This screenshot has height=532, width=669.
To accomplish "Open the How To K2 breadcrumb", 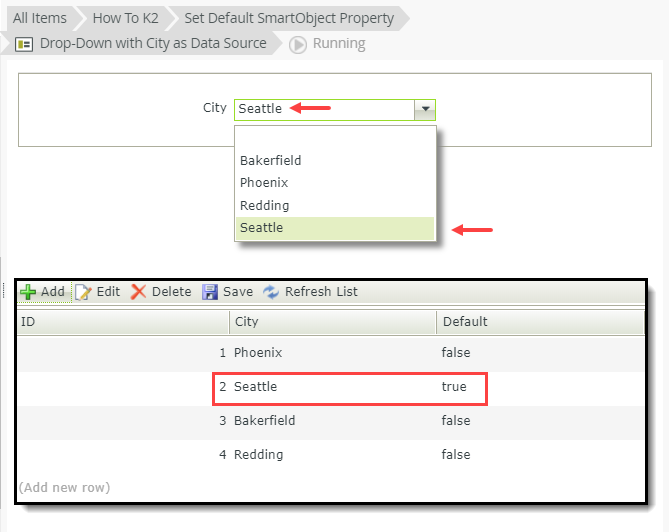I will [x=125, y=18].
